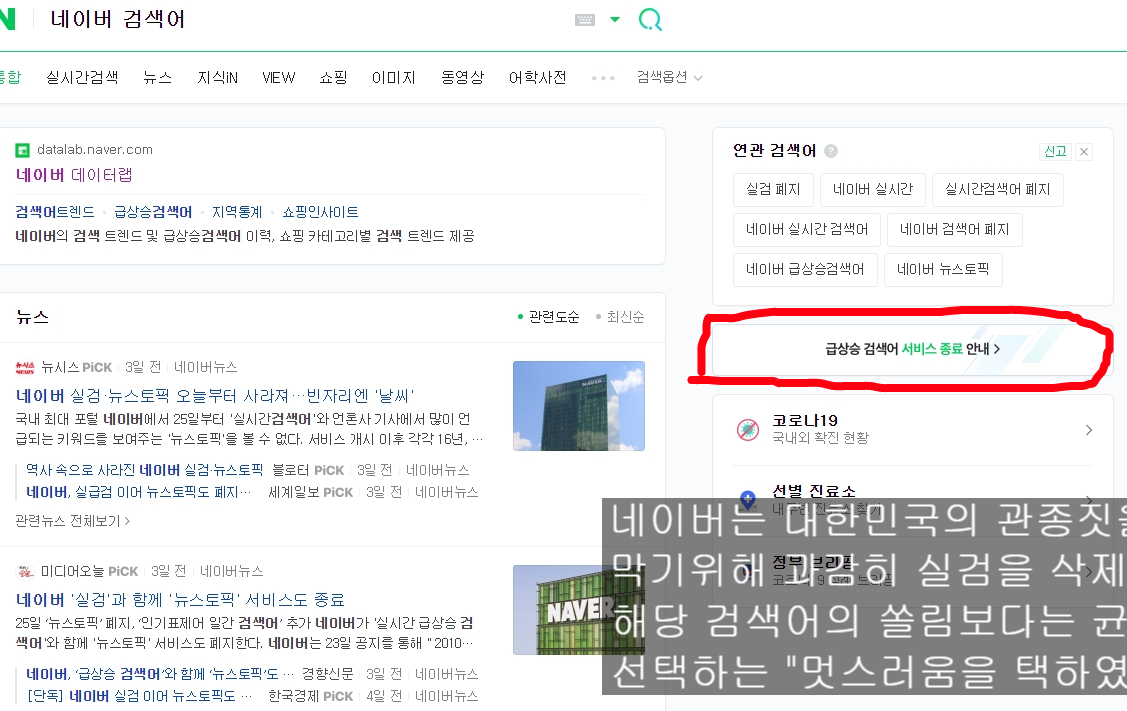Open the 급상승검색어 sublink
The width and height of the screenshot is (1127, 711).
pyautogui.click(x=153, y=212)
